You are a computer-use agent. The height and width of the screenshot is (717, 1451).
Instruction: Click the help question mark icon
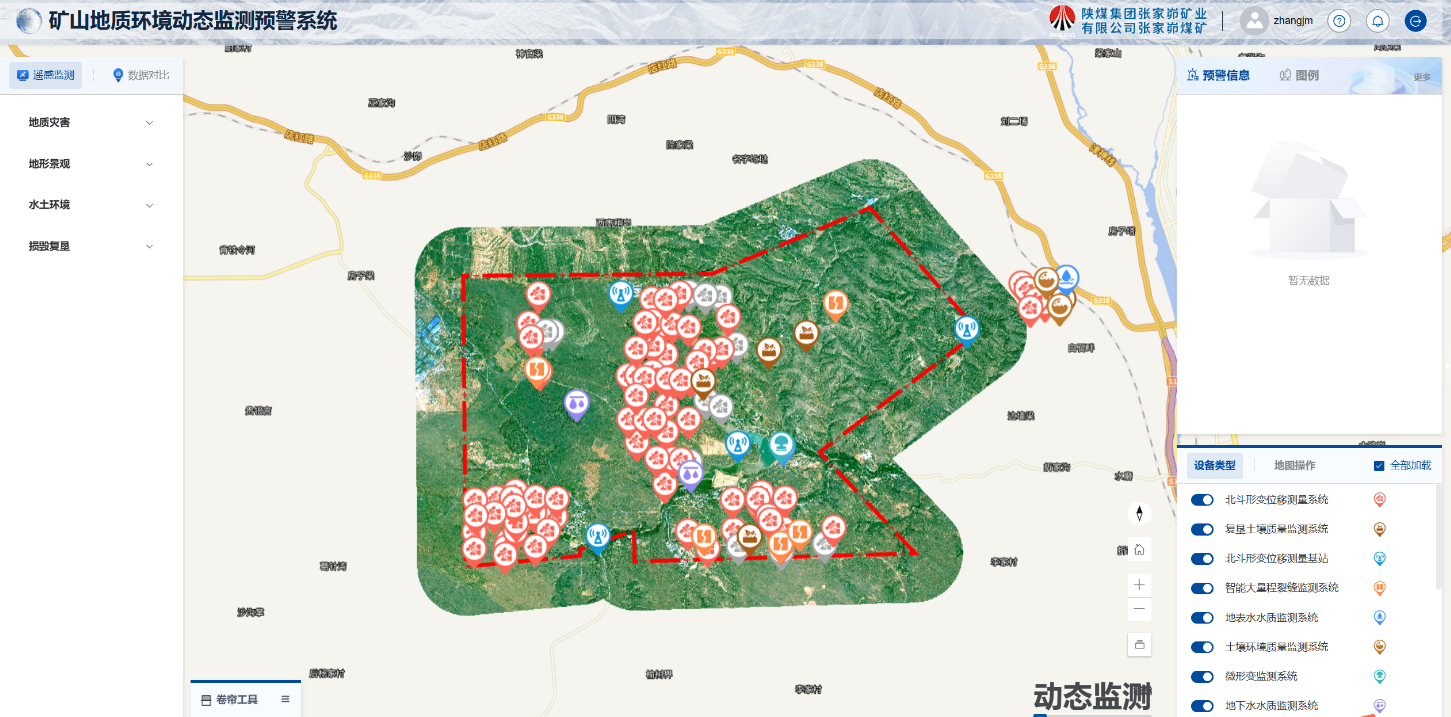point(1340,21)
